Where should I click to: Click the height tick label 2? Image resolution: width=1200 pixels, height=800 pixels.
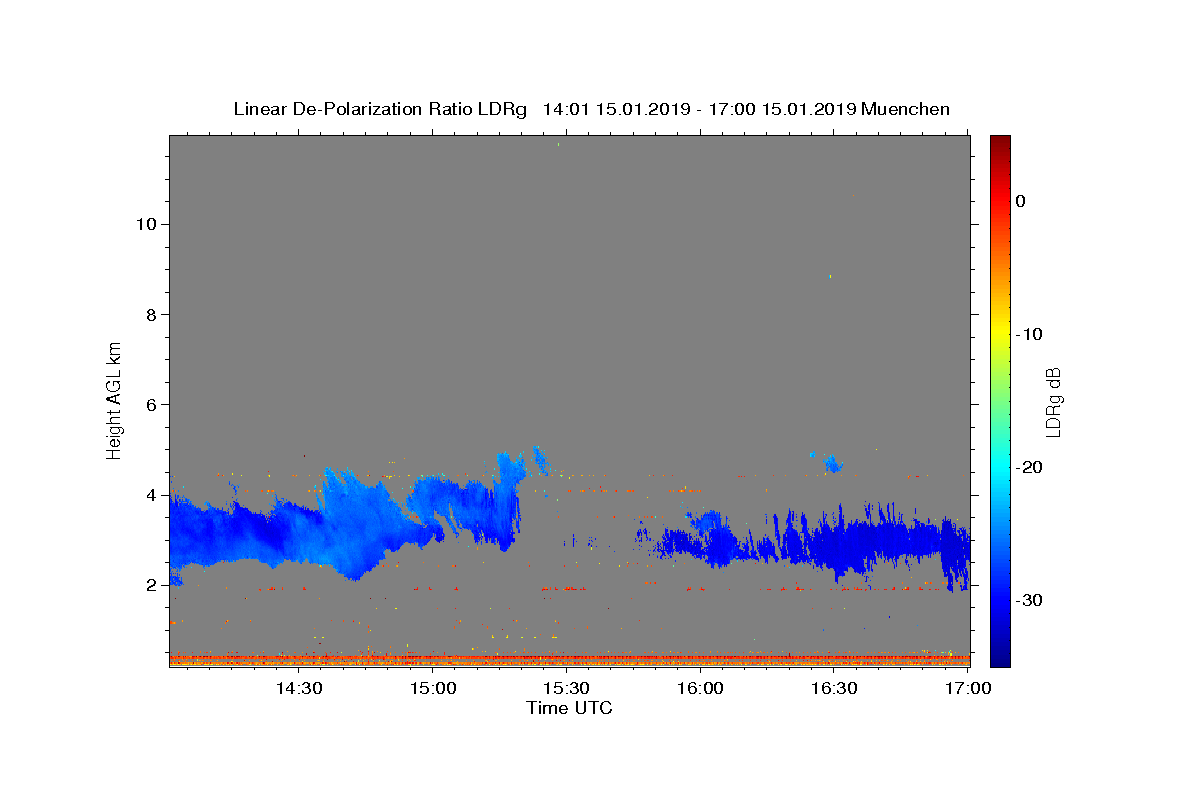pos(151,585)
